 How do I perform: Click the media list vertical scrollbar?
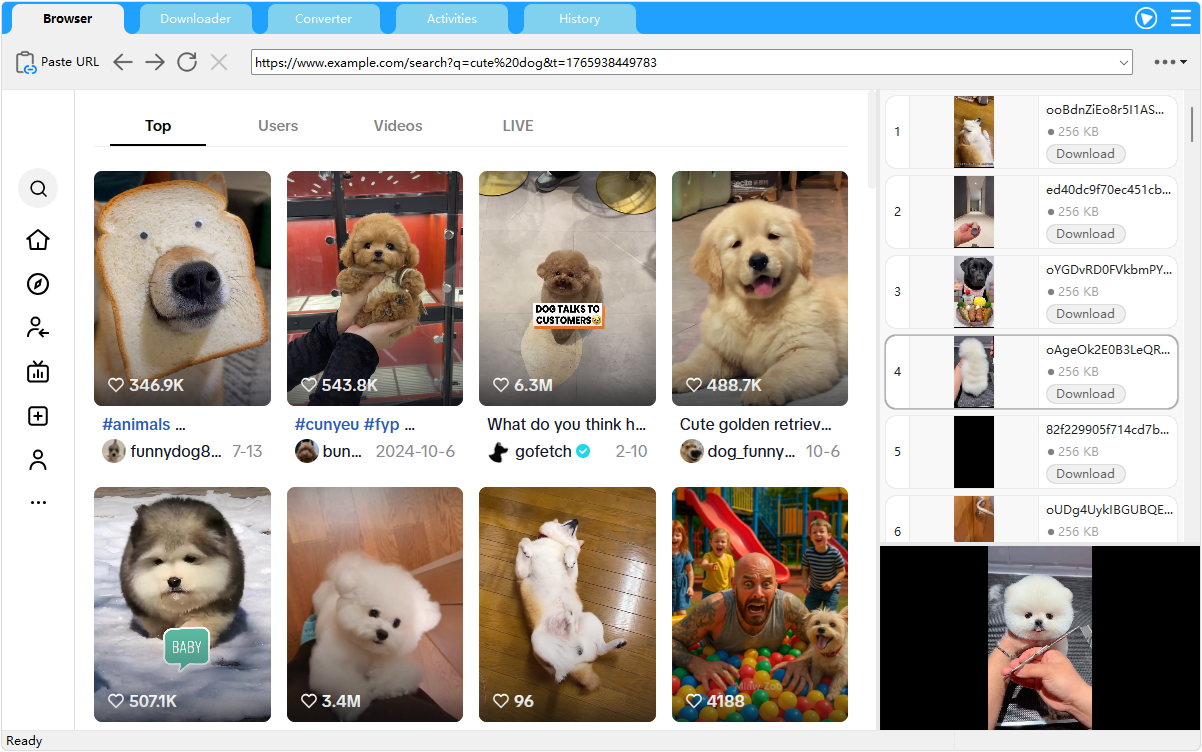coord(1191,125)
